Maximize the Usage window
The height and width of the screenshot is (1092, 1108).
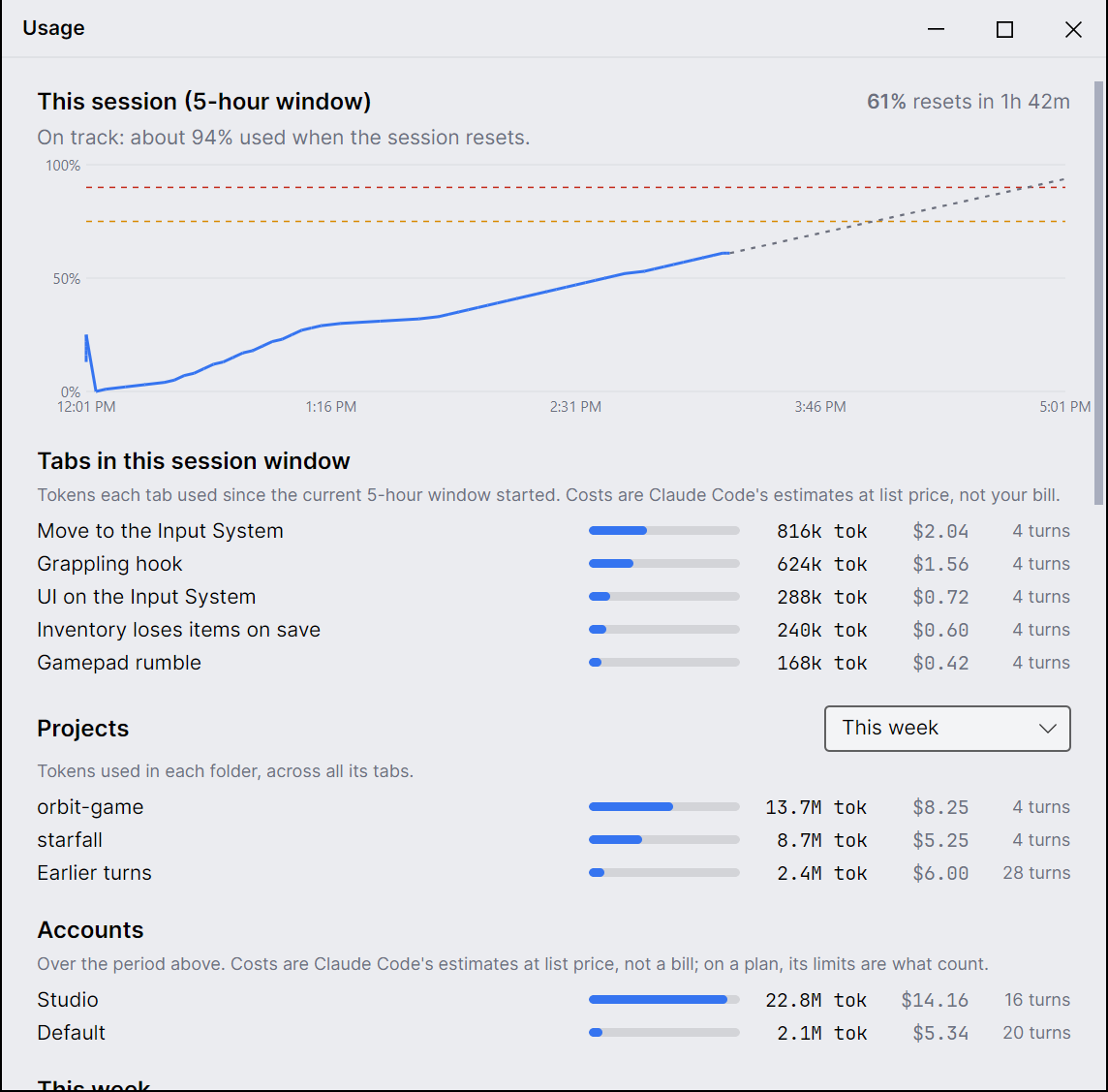(x=1004, y=29)
